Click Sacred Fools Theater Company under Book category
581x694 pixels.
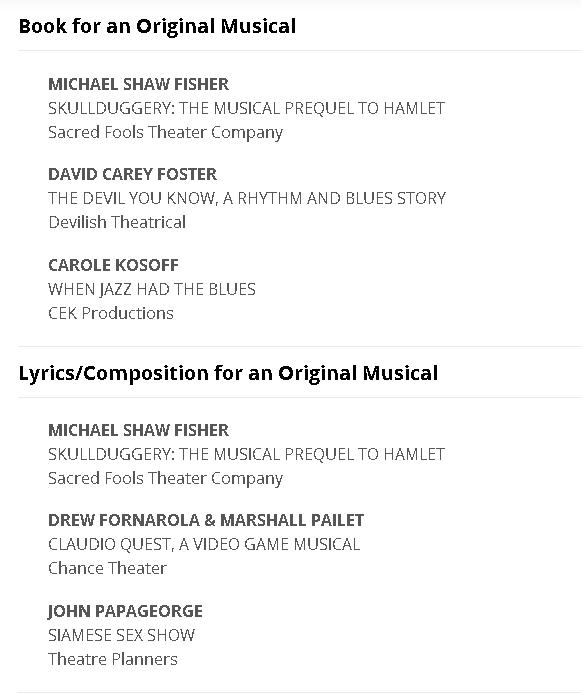click(x=165, y=132)
